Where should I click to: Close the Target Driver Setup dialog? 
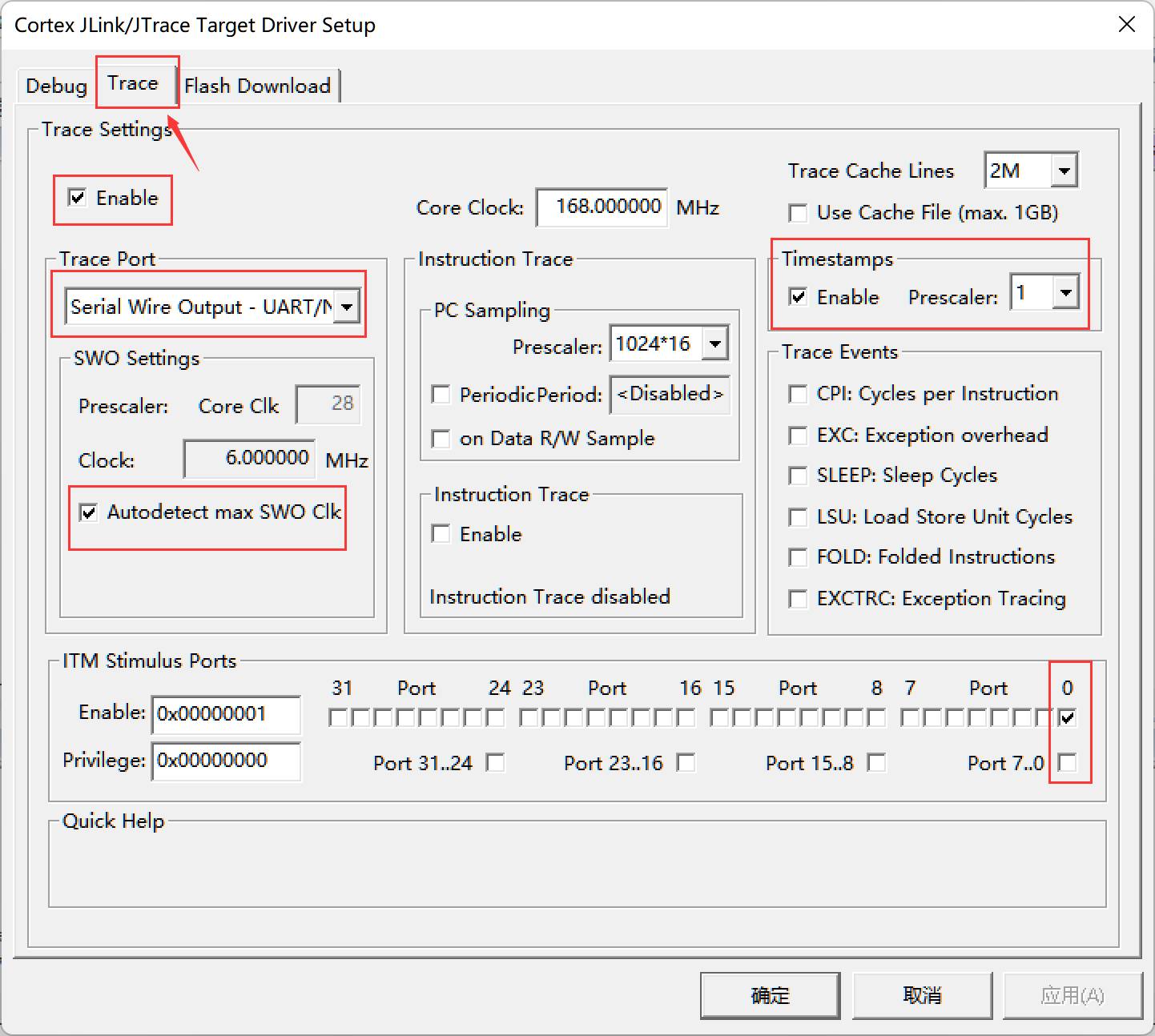[1127, 24]
